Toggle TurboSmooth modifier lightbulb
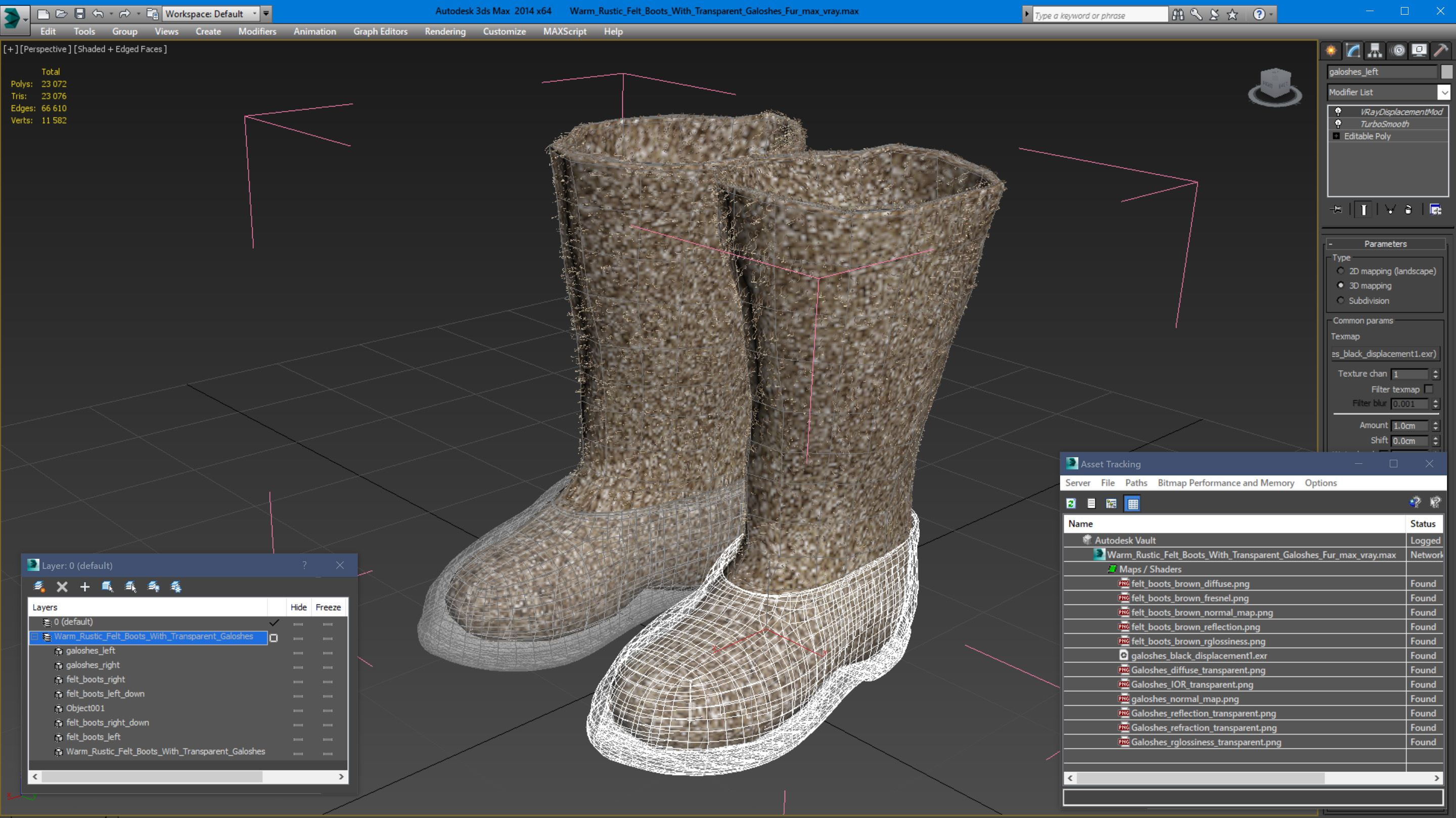The width and height of the screenshot is (1456, 818). [x=1338, y=124]
